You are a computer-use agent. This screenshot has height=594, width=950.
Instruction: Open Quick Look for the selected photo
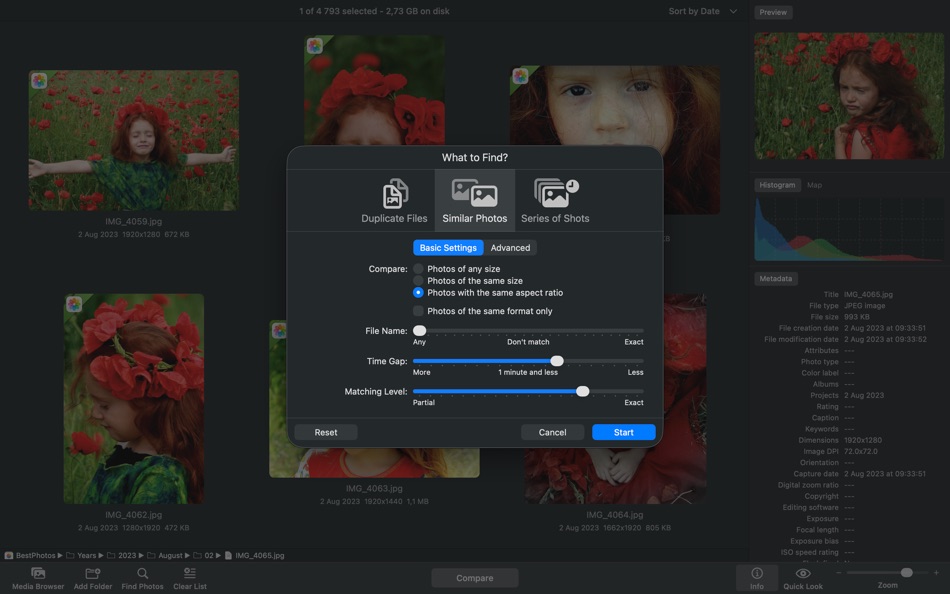tap(802, 578)
